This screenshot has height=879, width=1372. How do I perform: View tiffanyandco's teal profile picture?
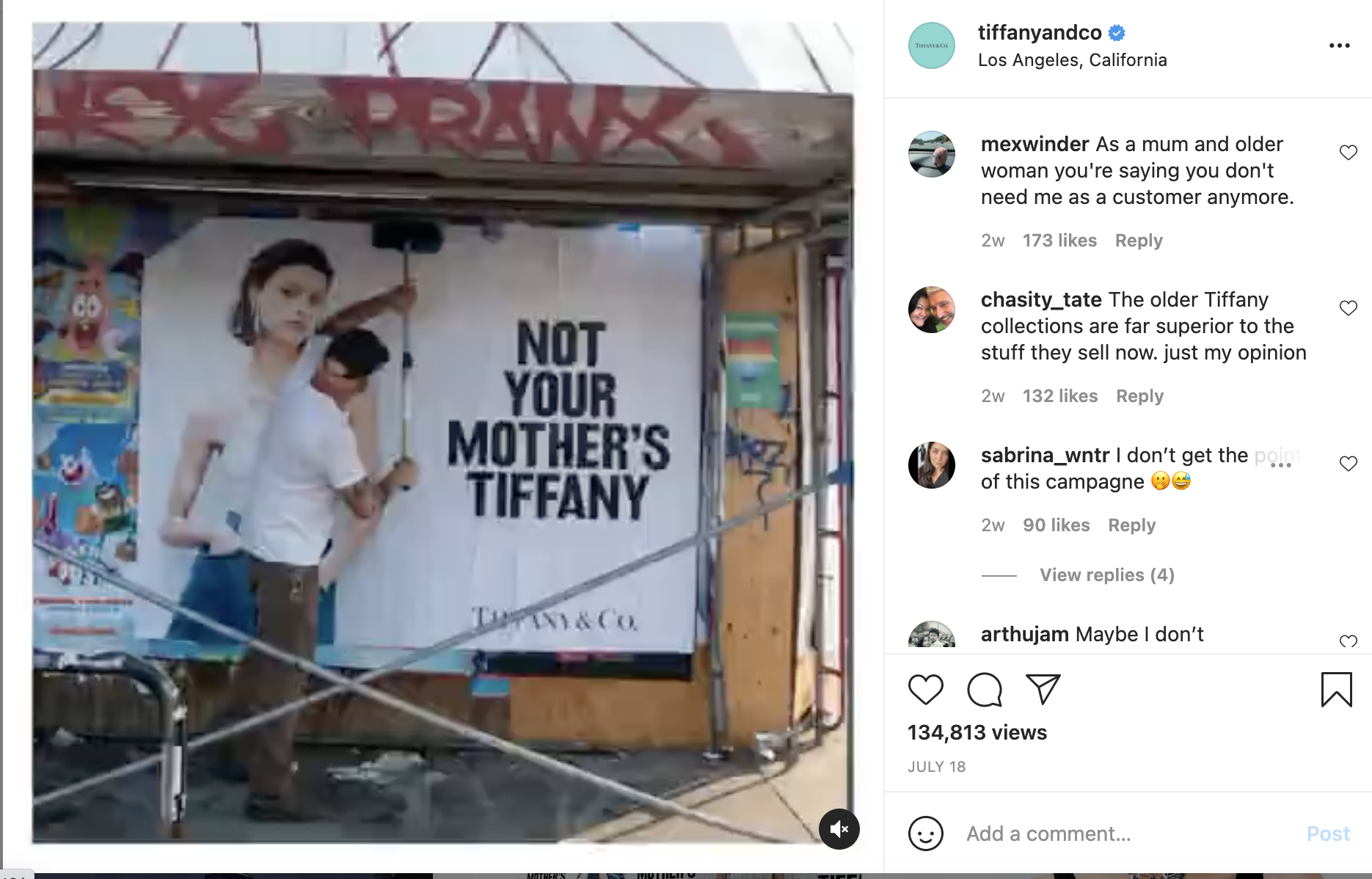[931, 45]
